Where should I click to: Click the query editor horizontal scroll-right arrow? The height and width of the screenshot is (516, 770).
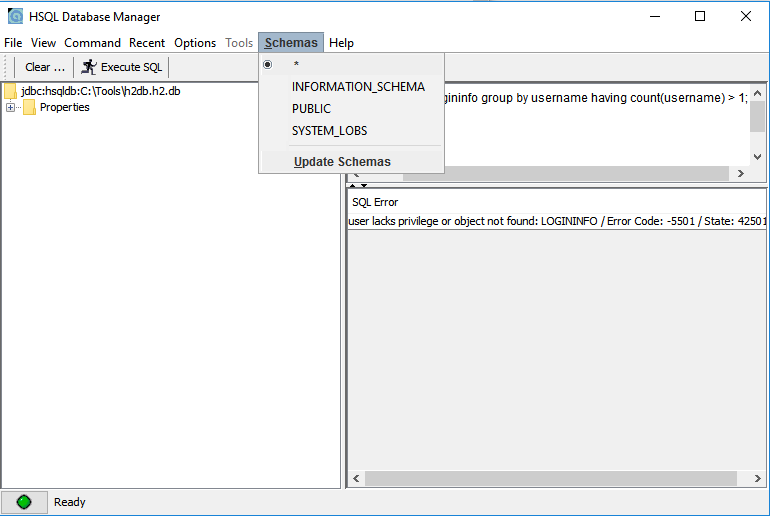click(741, 173)
